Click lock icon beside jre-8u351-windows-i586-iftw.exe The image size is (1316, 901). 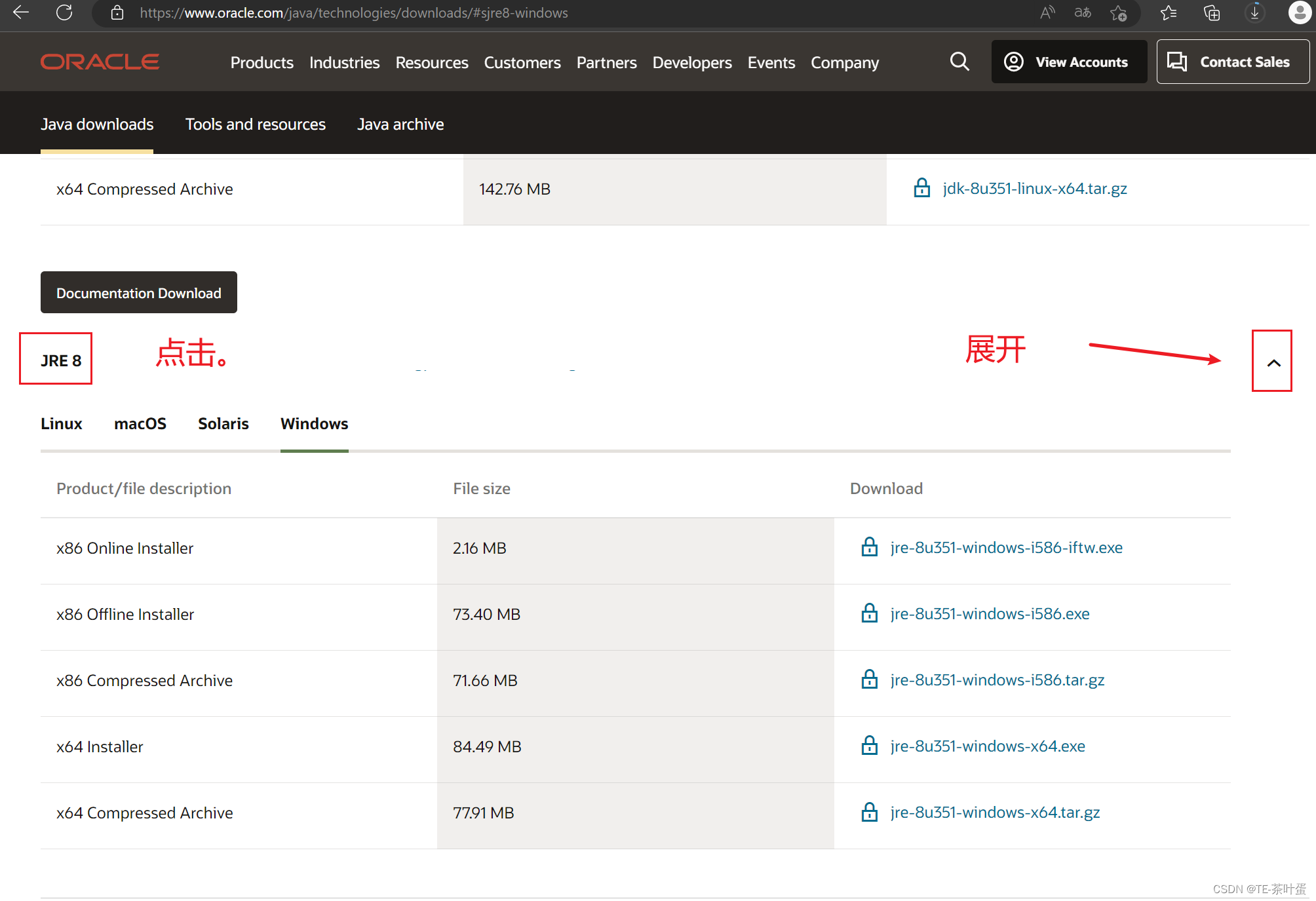tap(870, 547)
